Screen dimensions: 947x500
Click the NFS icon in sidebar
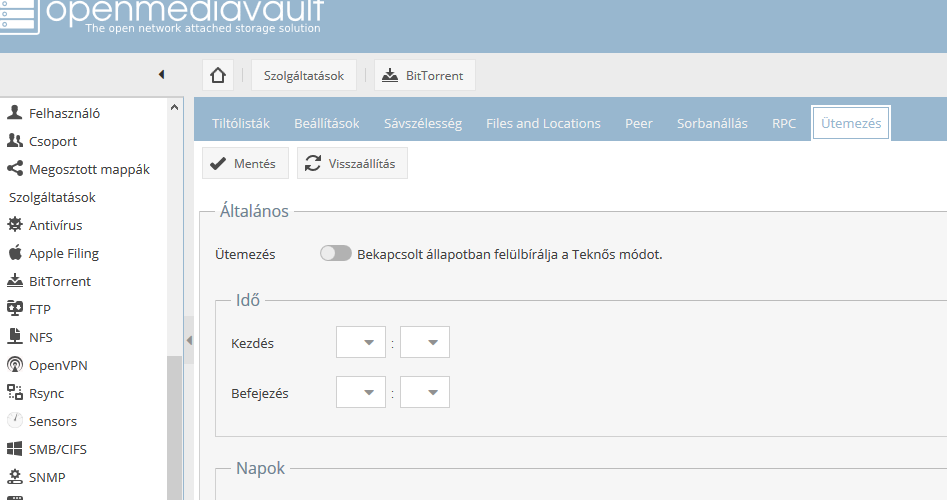click(x=14, y=336)
